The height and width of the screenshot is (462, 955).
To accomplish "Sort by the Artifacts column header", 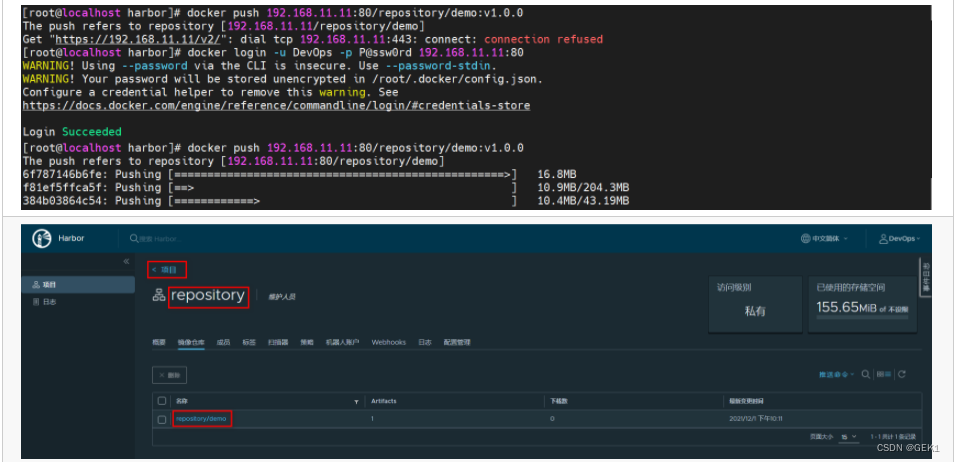I will (384, 401).
